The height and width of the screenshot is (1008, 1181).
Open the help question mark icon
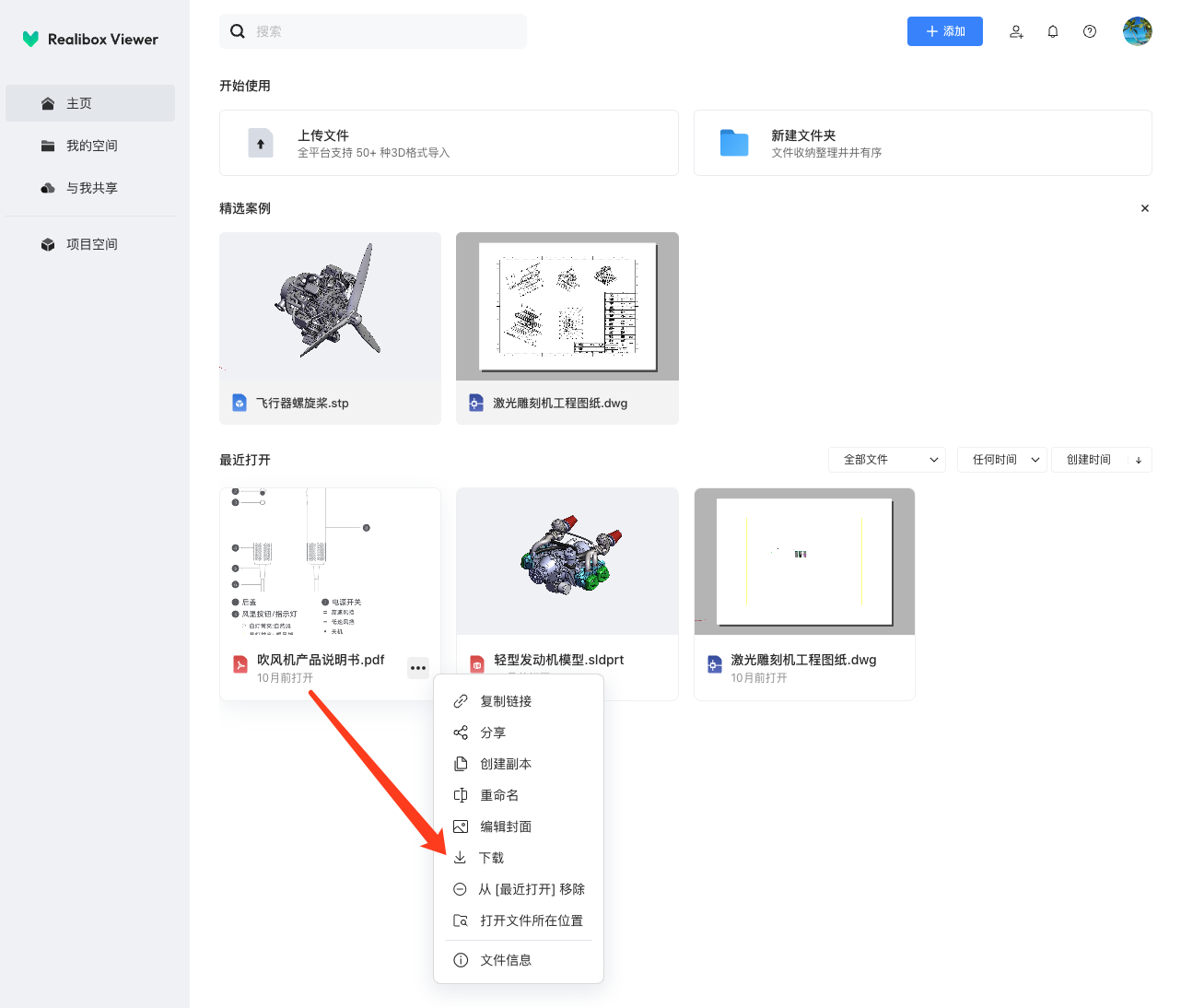(1090, 31)
